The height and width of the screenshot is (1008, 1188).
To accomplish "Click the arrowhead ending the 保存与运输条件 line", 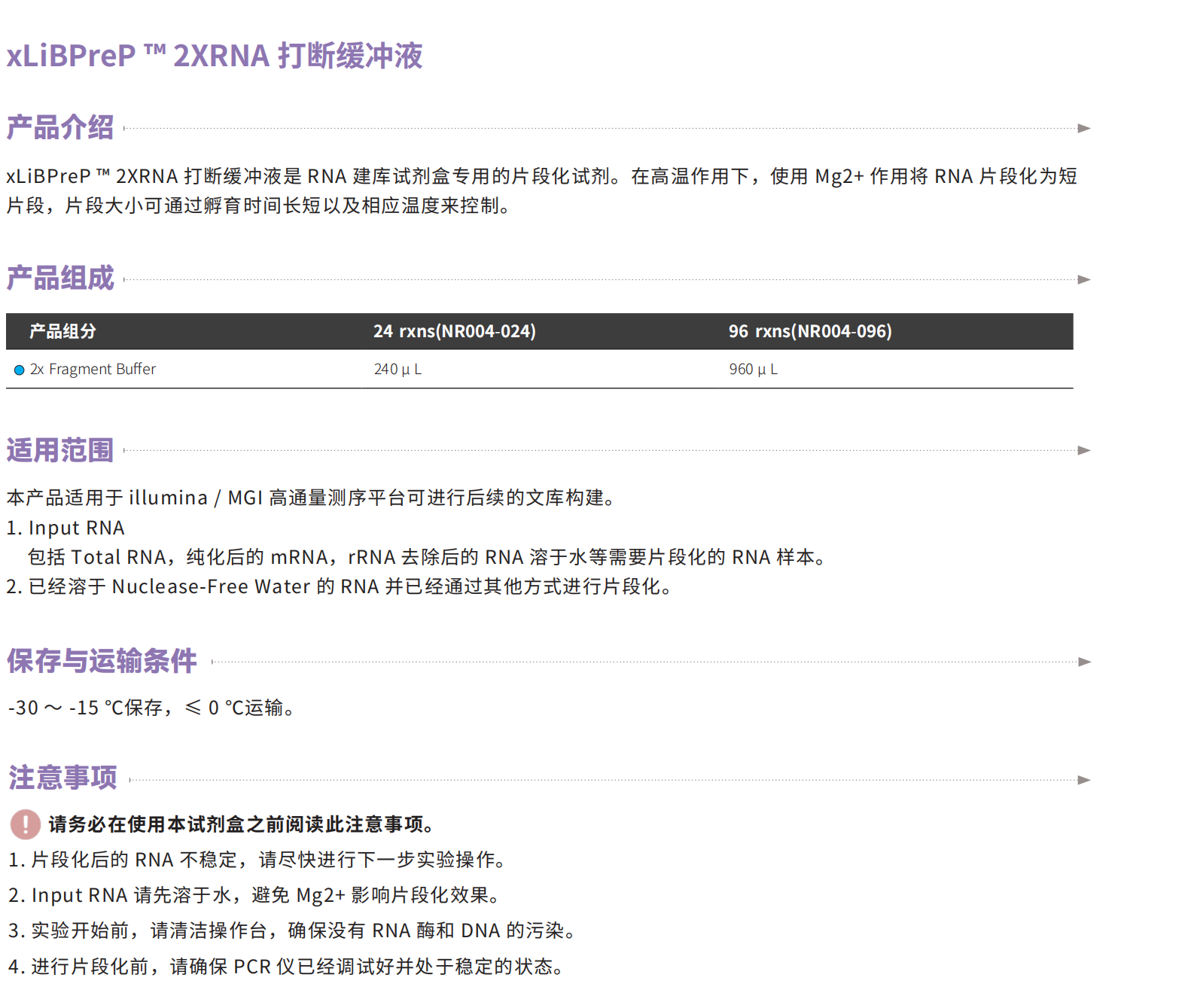I will click(1085, 662).
